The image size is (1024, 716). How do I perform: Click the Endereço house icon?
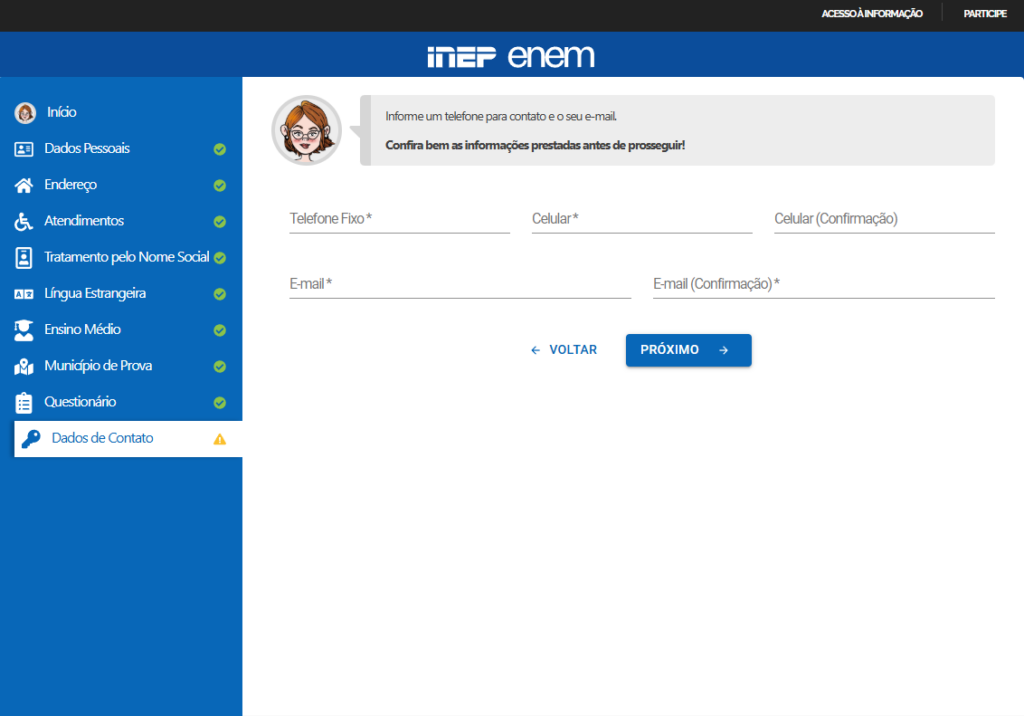pyautogui.click(x=24, y=186)
